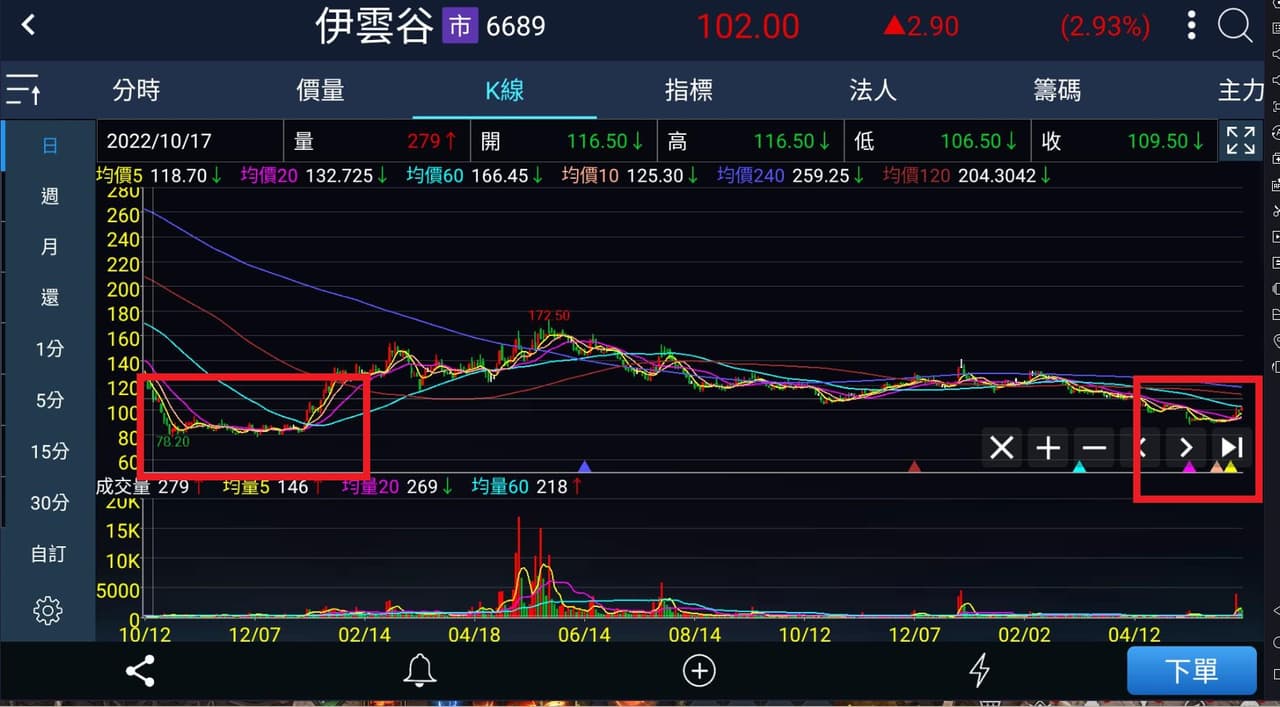Switch to the 分時 tab
The width and height of the screenshot is (1280, 707).
(x=136, y=91)
